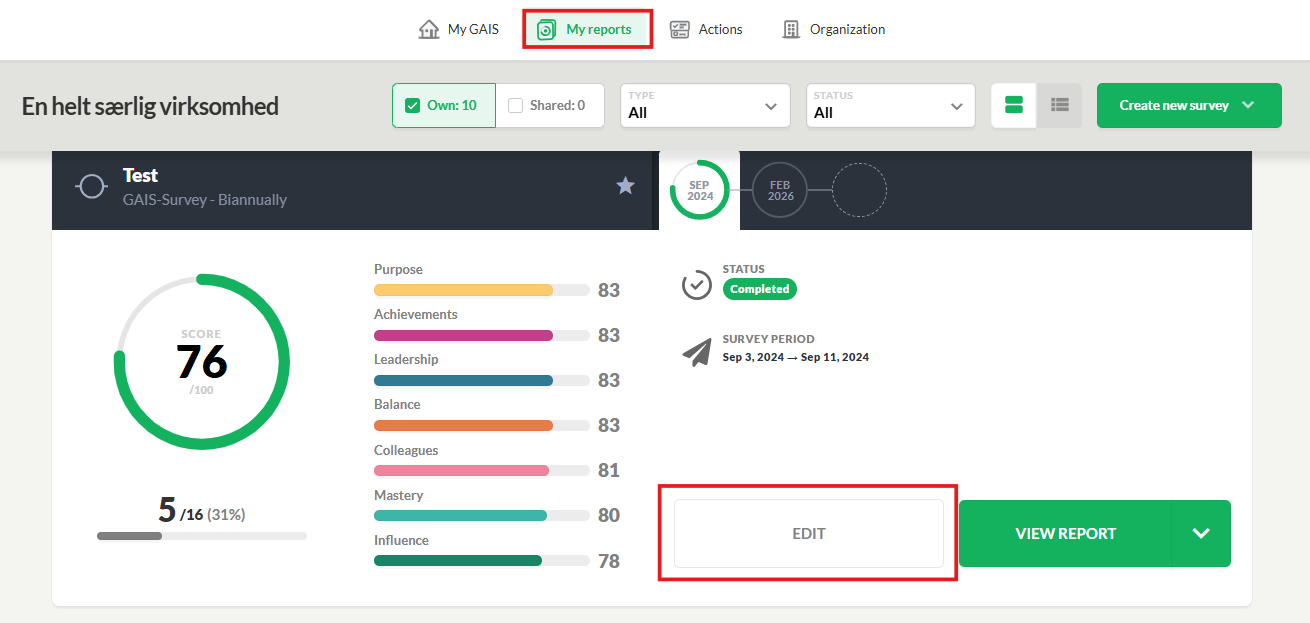Select the SEP 2024 survey round
The height and width of the screenshot is (623, 1310).
[x=700, y=190]
